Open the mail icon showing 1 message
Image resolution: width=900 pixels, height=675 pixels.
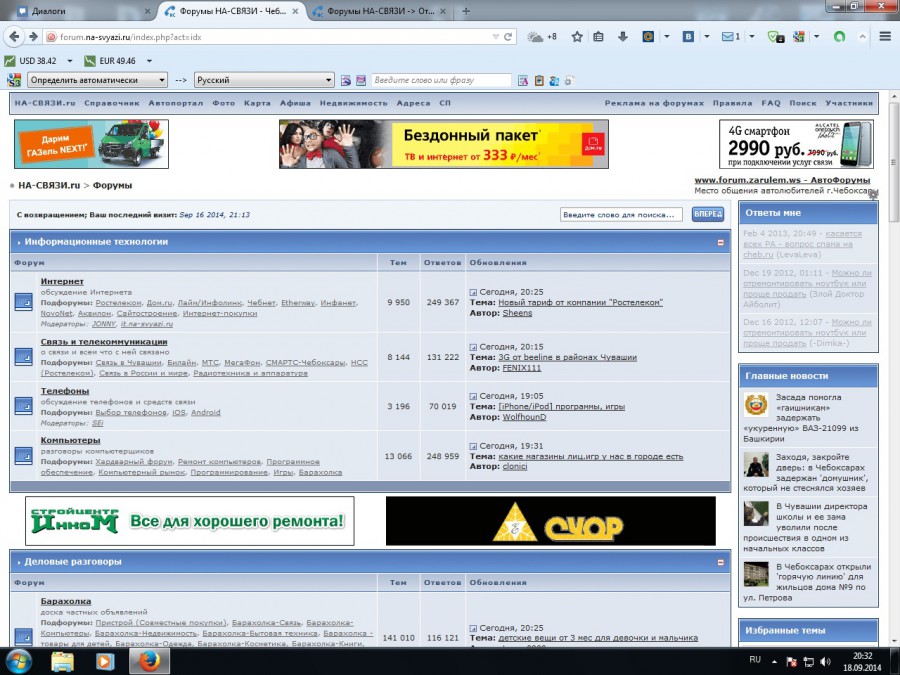pos(731,37)
